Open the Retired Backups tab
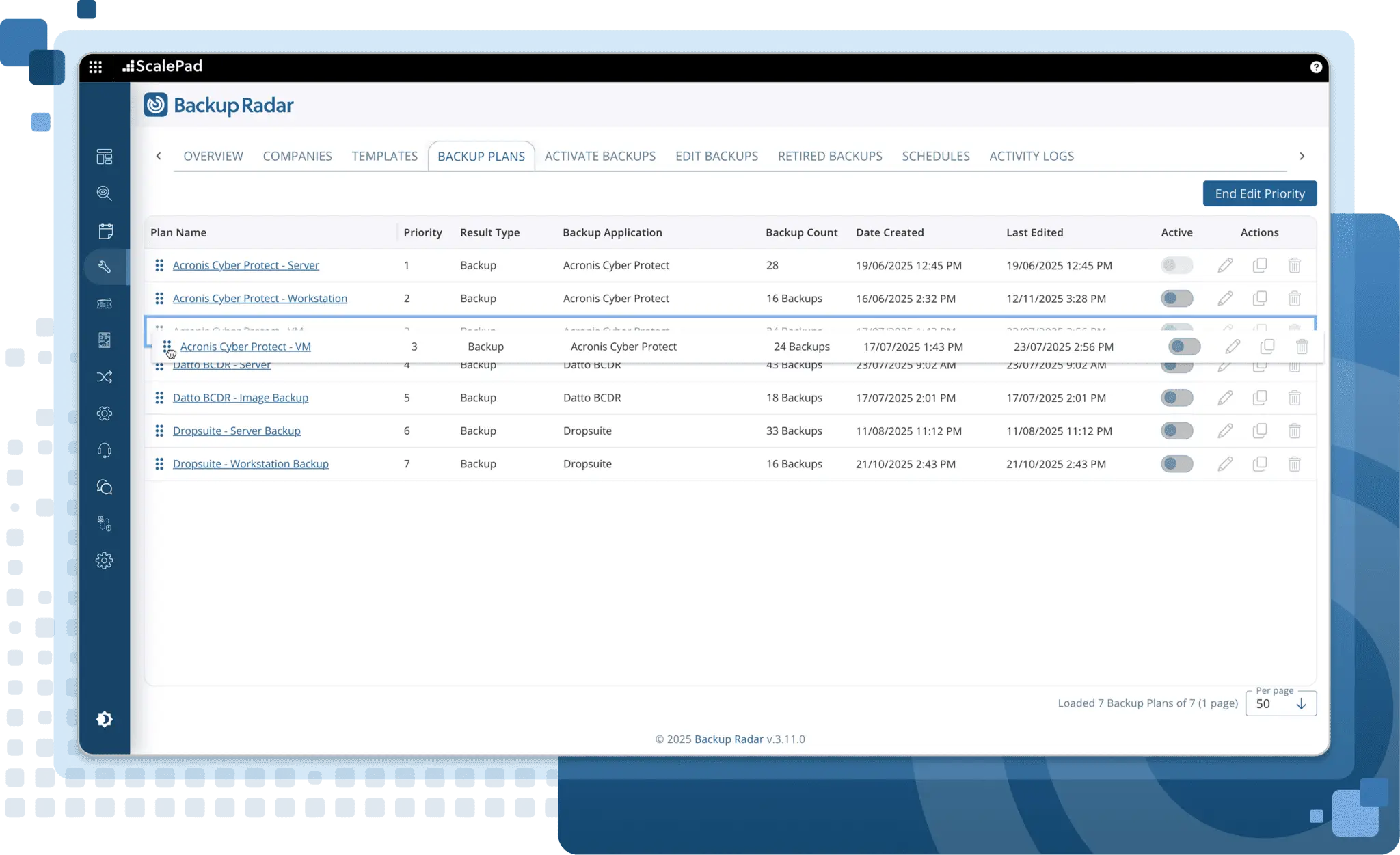Viewport: 1400px width, 855px height. (830, 156)
